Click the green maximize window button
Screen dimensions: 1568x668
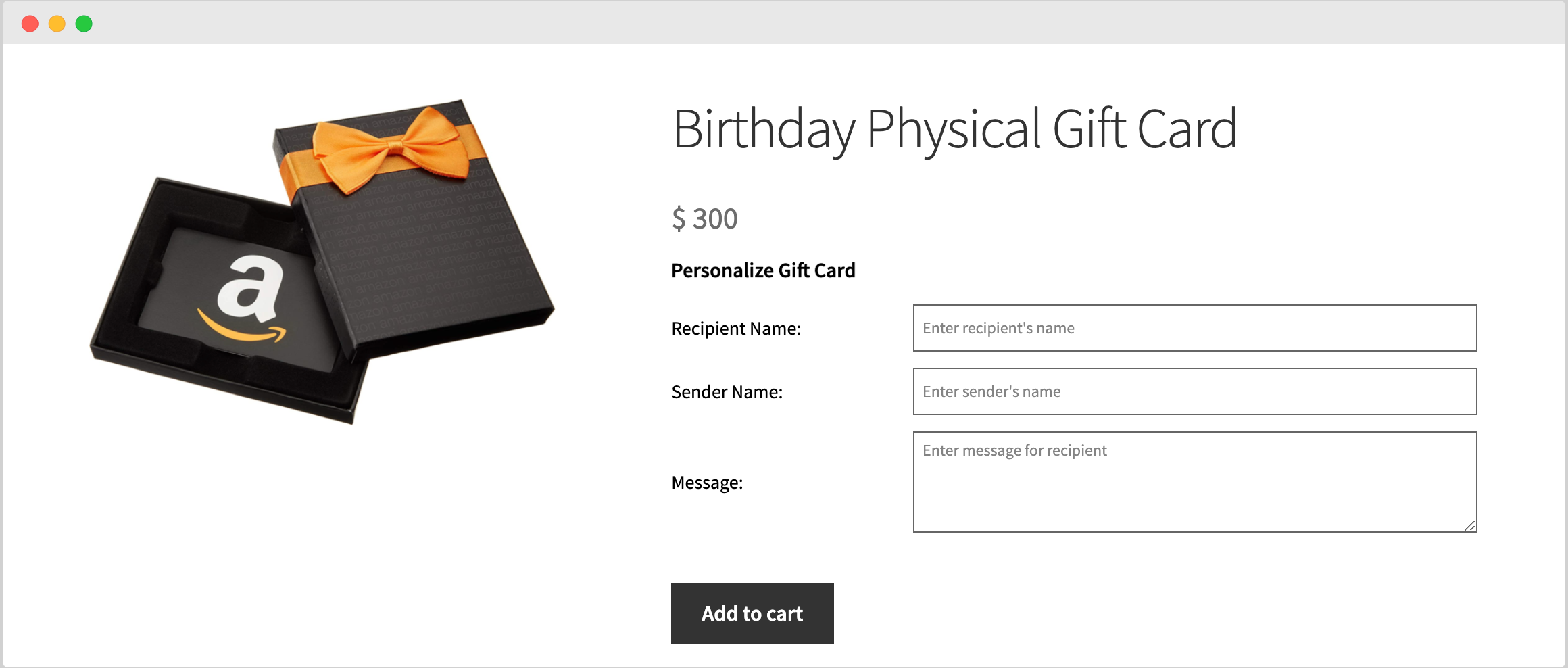coord(82,23)
